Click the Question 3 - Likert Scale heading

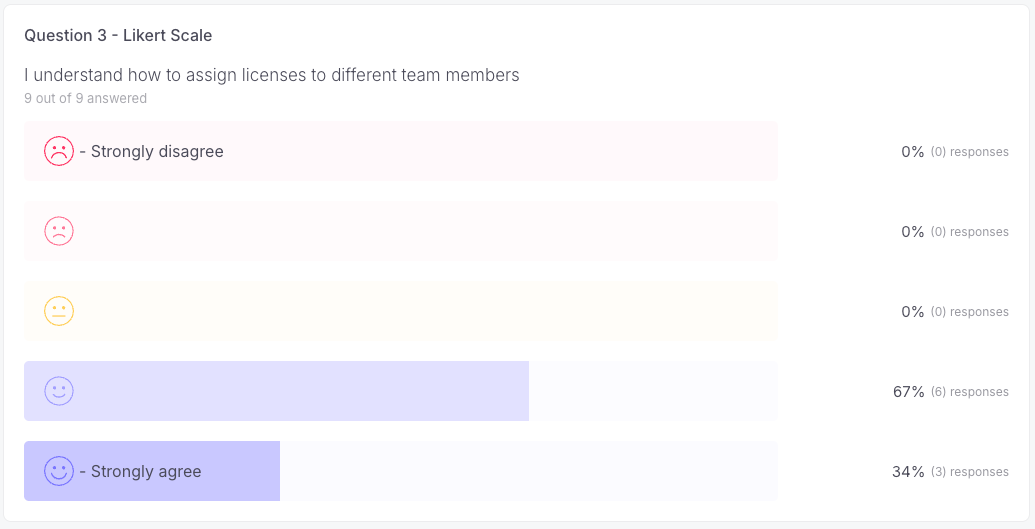118,35
